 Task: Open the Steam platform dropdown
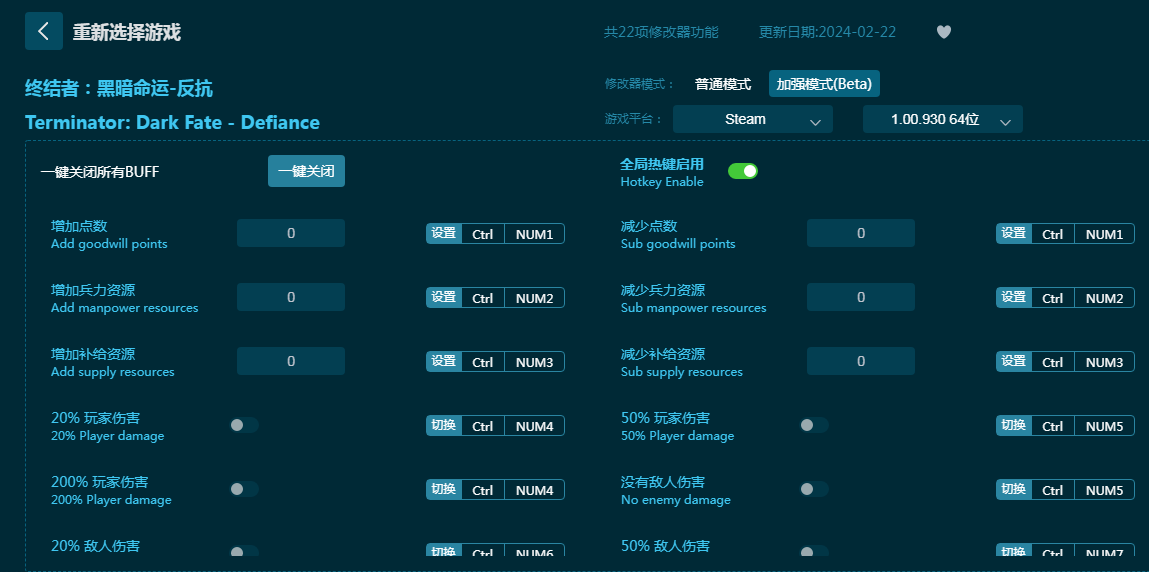[x=753, y=119]
